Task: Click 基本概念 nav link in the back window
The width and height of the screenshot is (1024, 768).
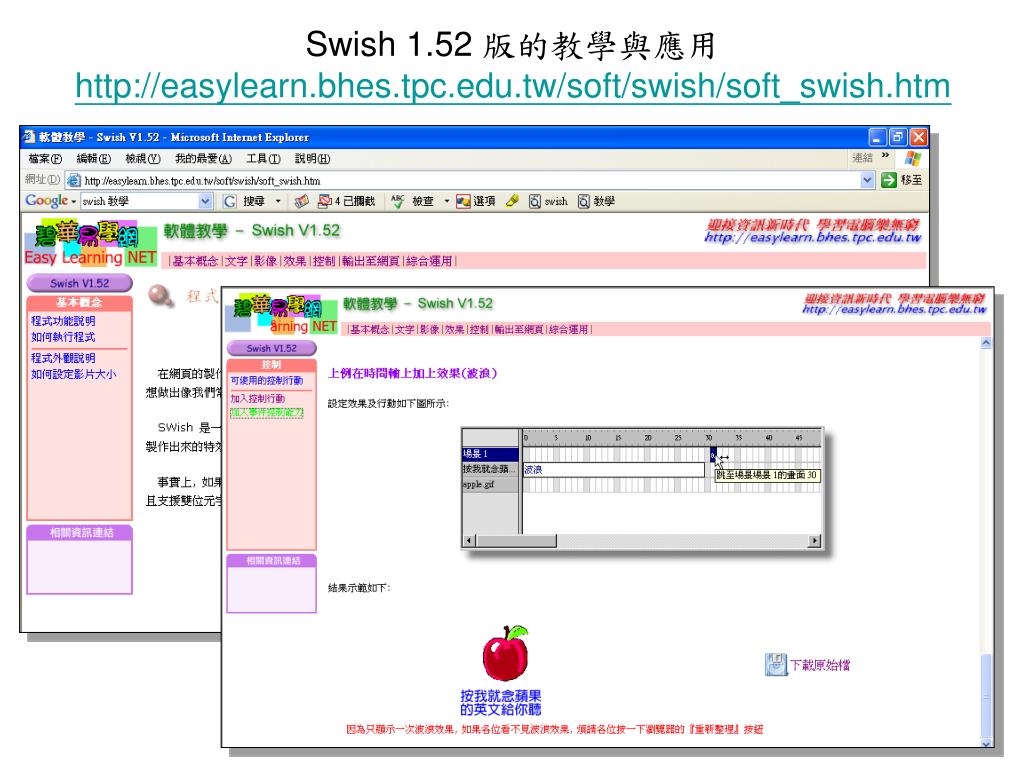Action: coord(195,261)
